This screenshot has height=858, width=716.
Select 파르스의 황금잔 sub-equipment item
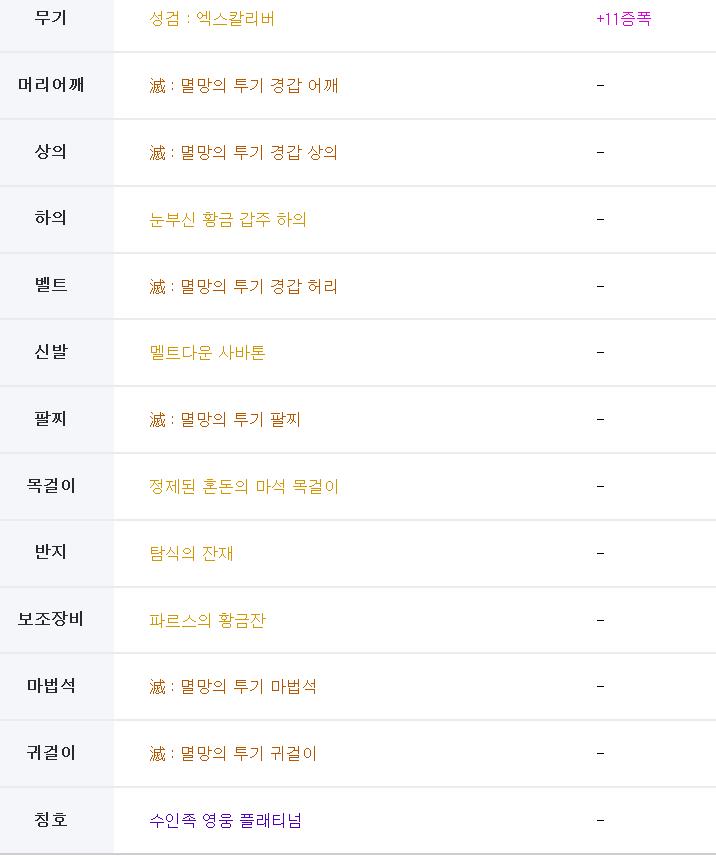pyautogui.click(x=207, y=621)
